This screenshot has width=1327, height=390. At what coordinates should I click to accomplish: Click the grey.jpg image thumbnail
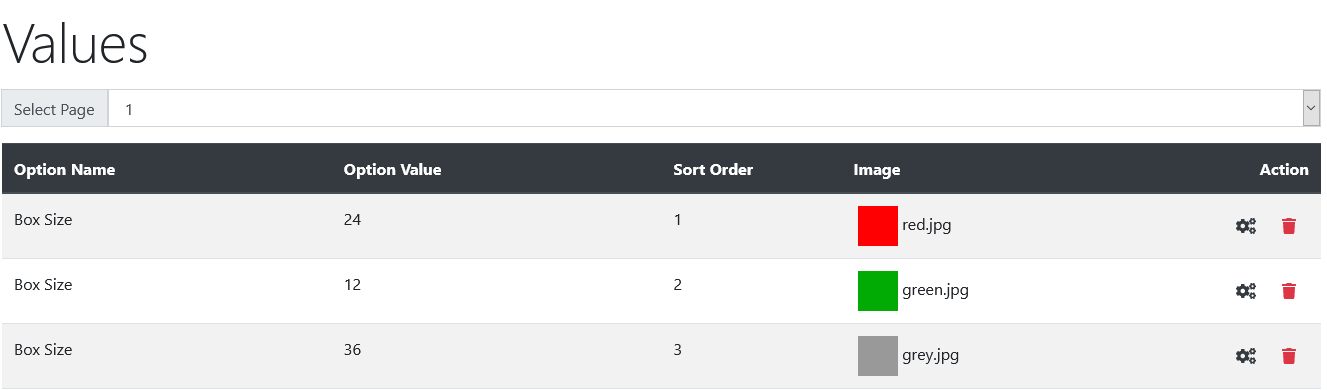pyautogui.click(x=878, y=356)
